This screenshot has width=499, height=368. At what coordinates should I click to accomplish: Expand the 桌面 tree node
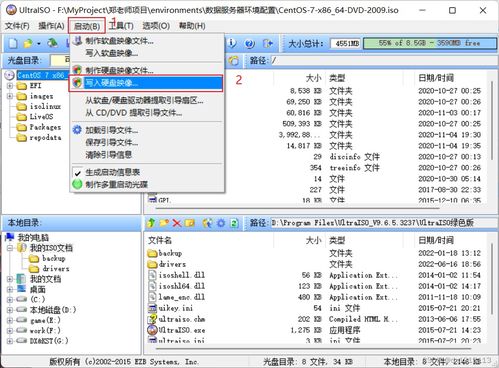point(10,289)
